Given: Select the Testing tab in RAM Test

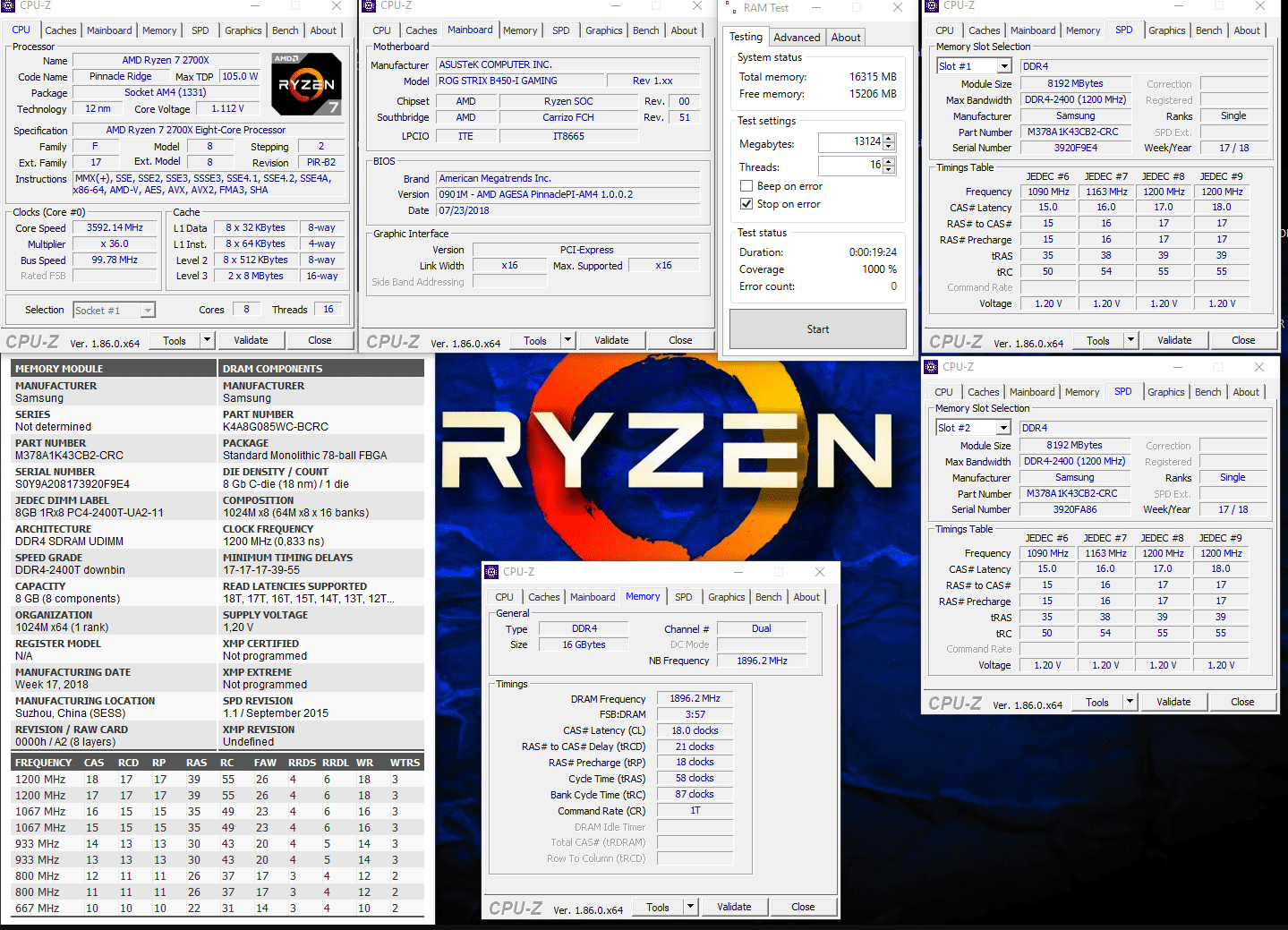Looking at the screenshot, I should point(746,37).
